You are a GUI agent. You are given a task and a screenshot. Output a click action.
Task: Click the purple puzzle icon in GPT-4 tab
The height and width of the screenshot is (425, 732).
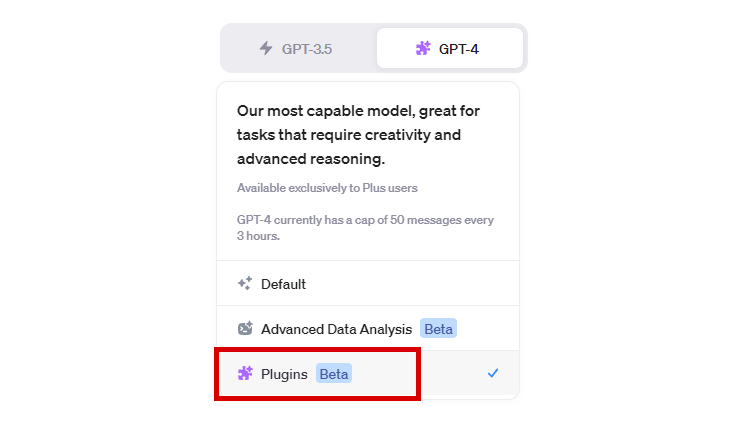pos(423,48)
